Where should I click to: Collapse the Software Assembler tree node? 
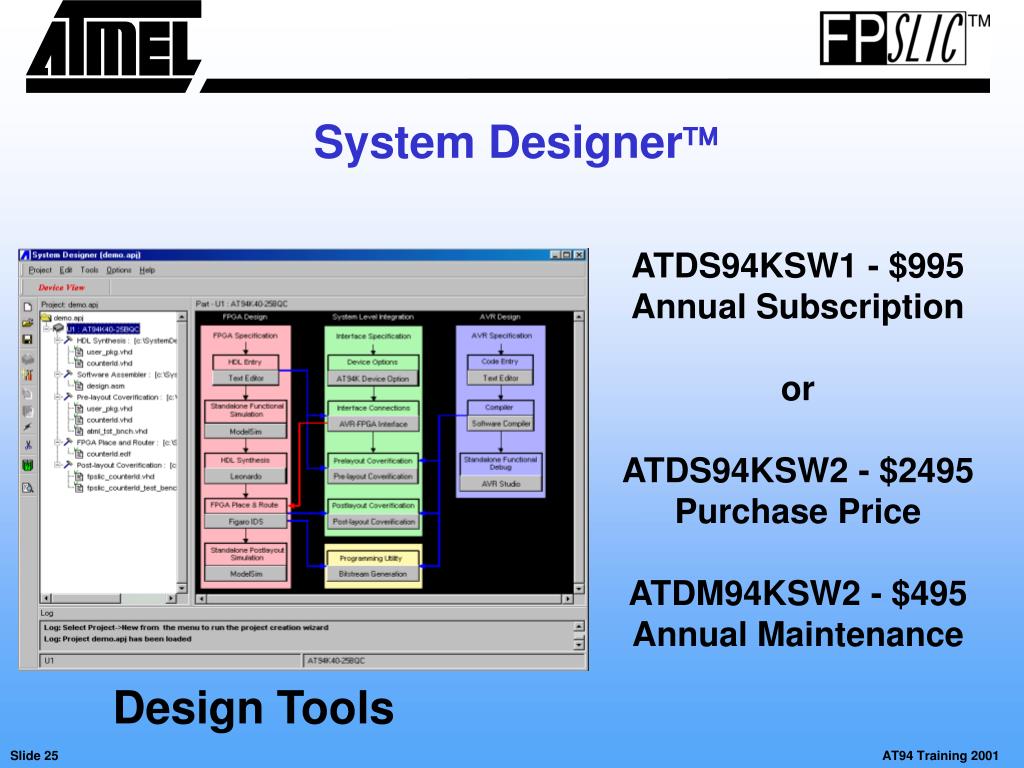coord(57,374)
